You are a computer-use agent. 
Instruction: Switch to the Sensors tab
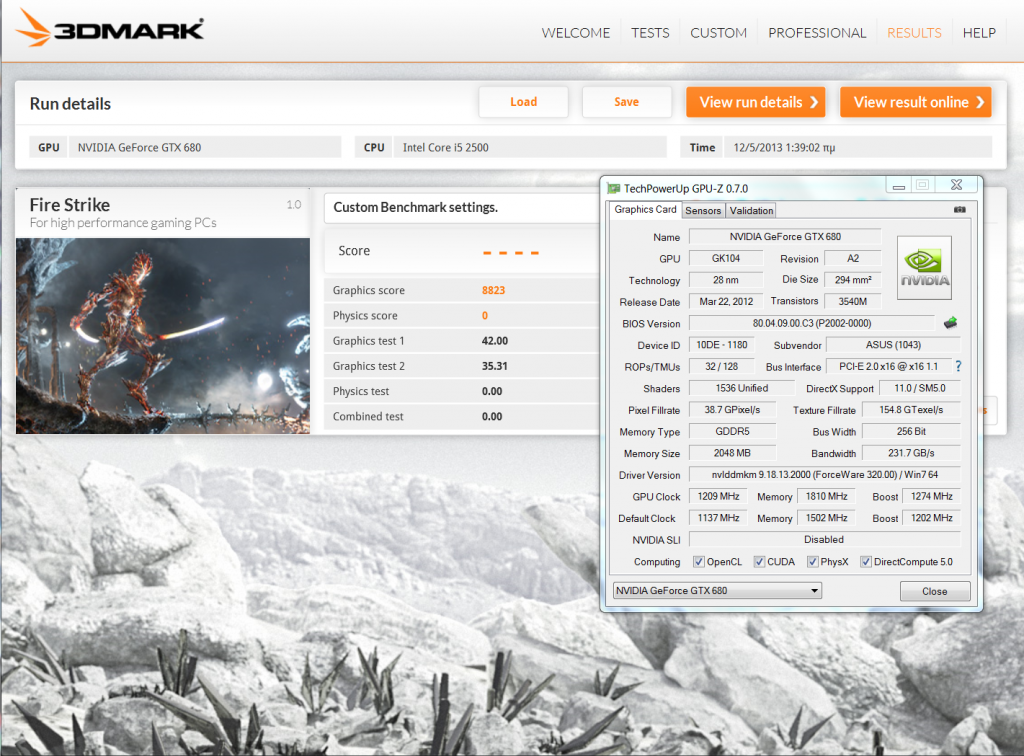[x=703, y=211]
